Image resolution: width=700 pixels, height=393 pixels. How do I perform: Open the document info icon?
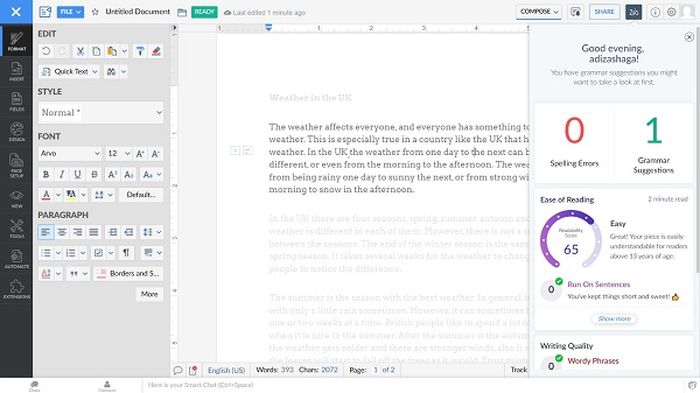(x=655, y=12)
